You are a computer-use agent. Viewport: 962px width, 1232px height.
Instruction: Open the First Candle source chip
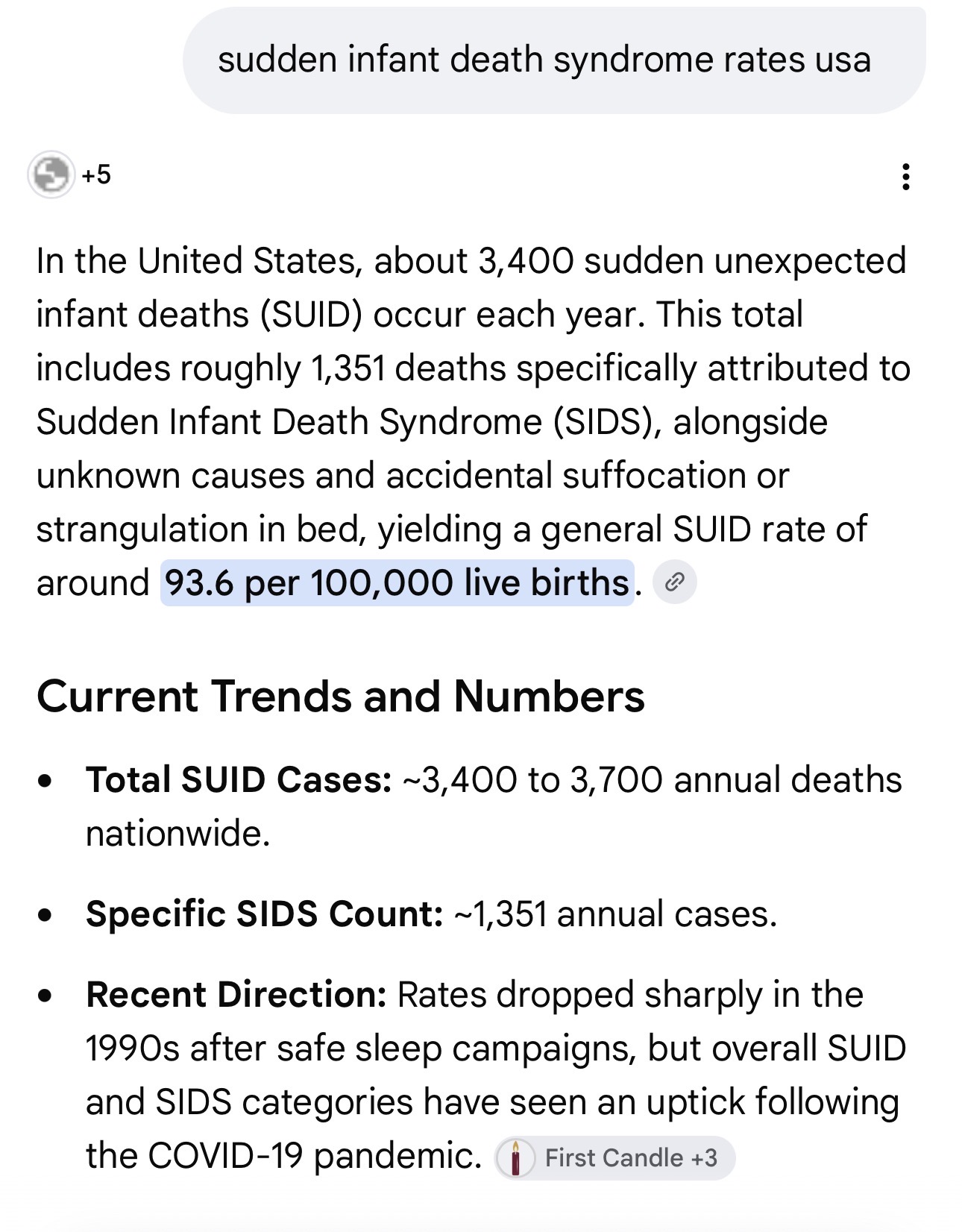pos(615,1158)
